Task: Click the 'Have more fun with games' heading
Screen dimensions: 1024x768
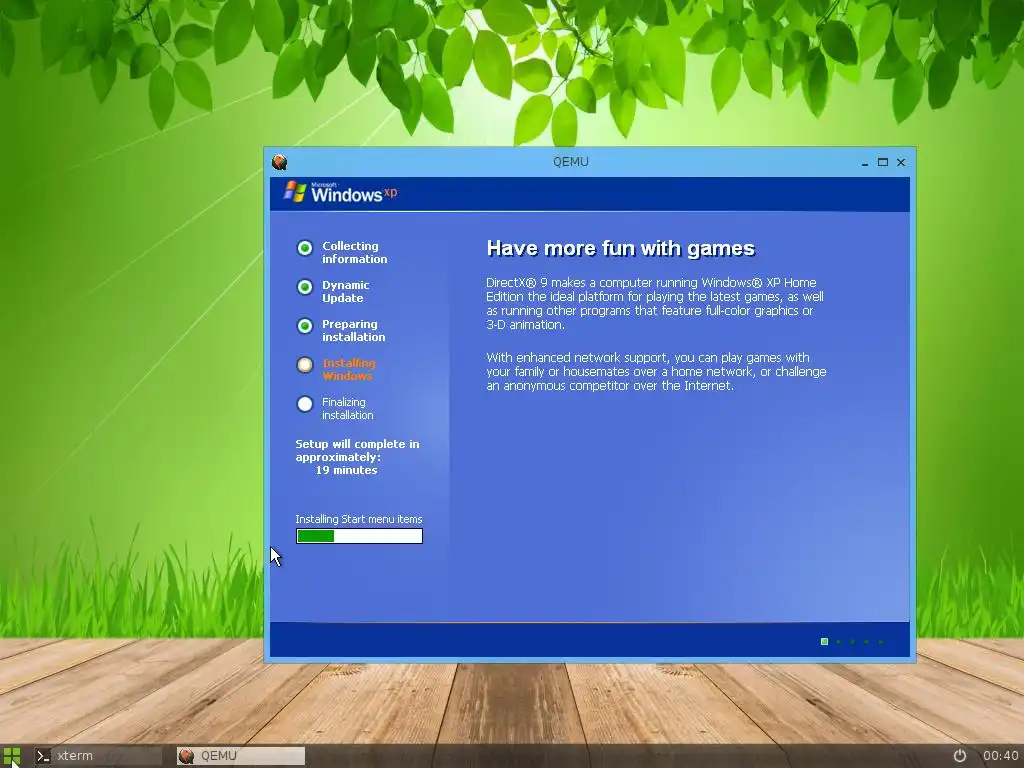Action: coord(620,248)
